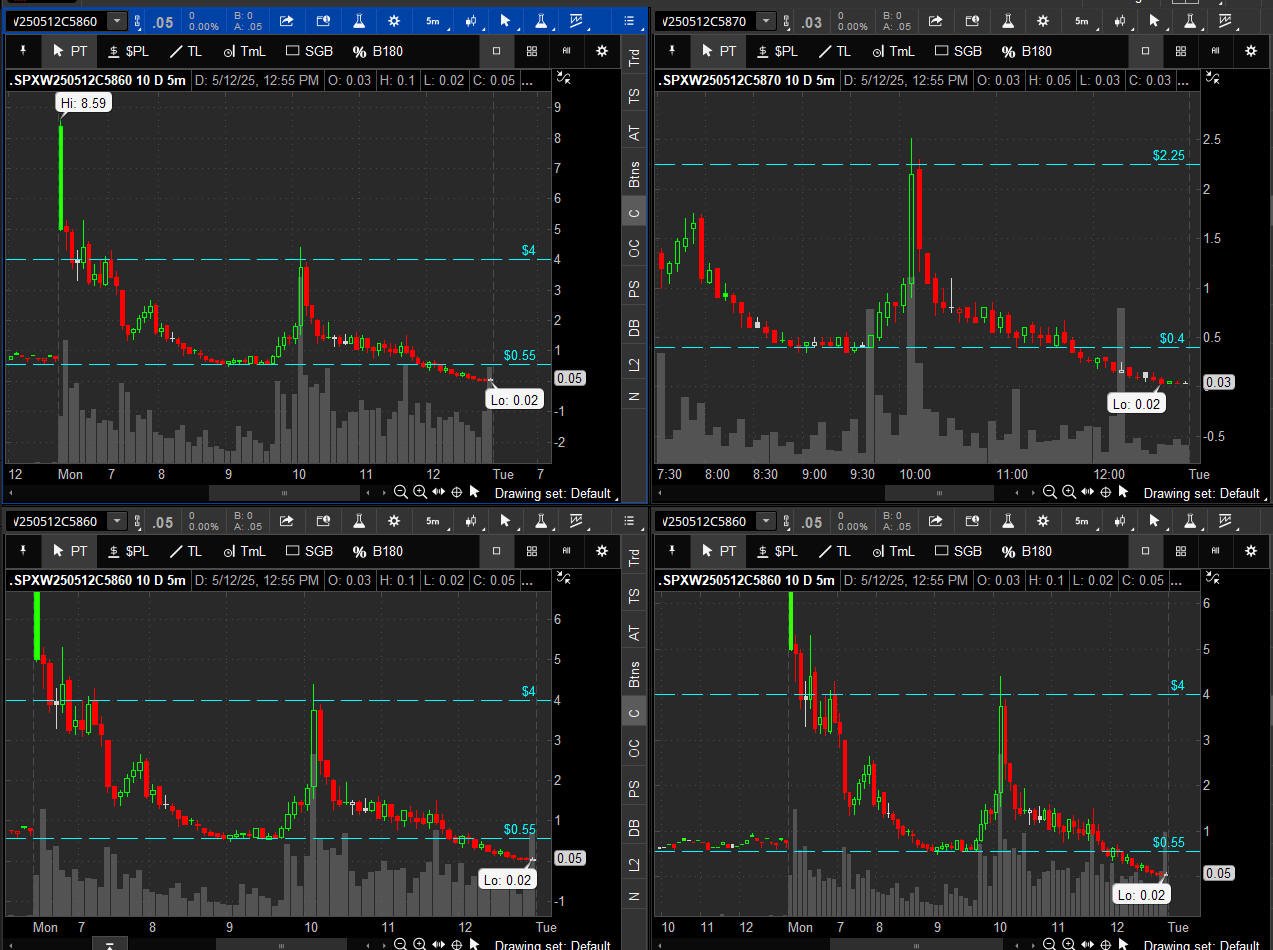This screenshot has height=950, width=1273.
Task: Click TmL tool button in top-left chart
Action: coord(244,50)
